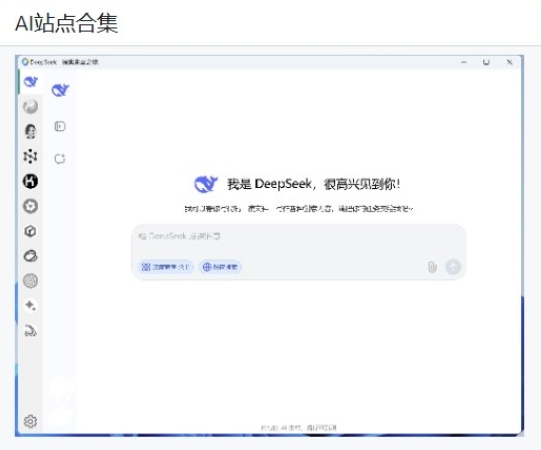Send the message with the up-arrow button
Viewport: 542px width, 450px height.
point(453,267)
